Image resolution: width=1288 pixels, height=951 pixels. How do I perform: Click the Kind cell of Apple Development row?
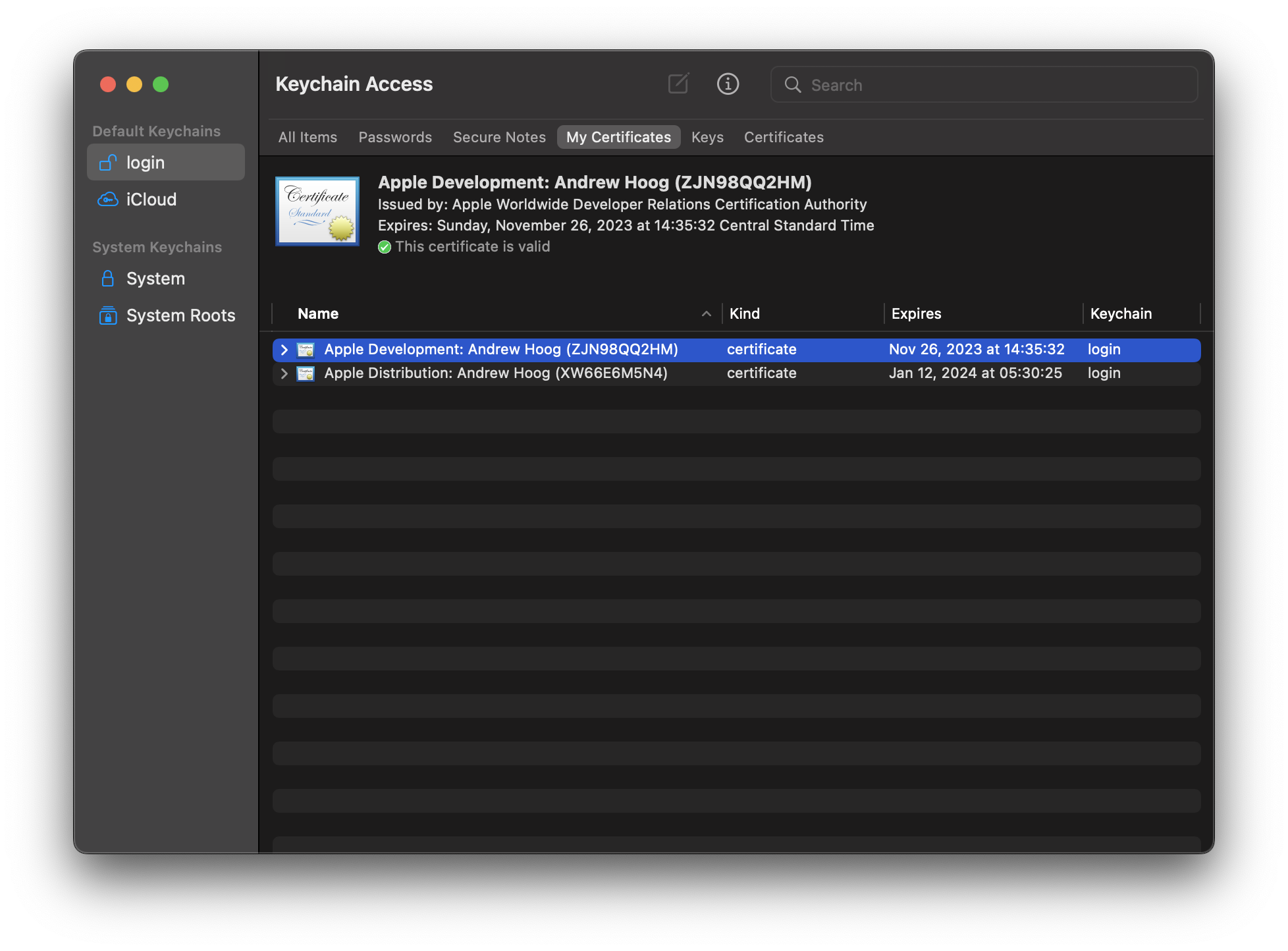[762, 350]
